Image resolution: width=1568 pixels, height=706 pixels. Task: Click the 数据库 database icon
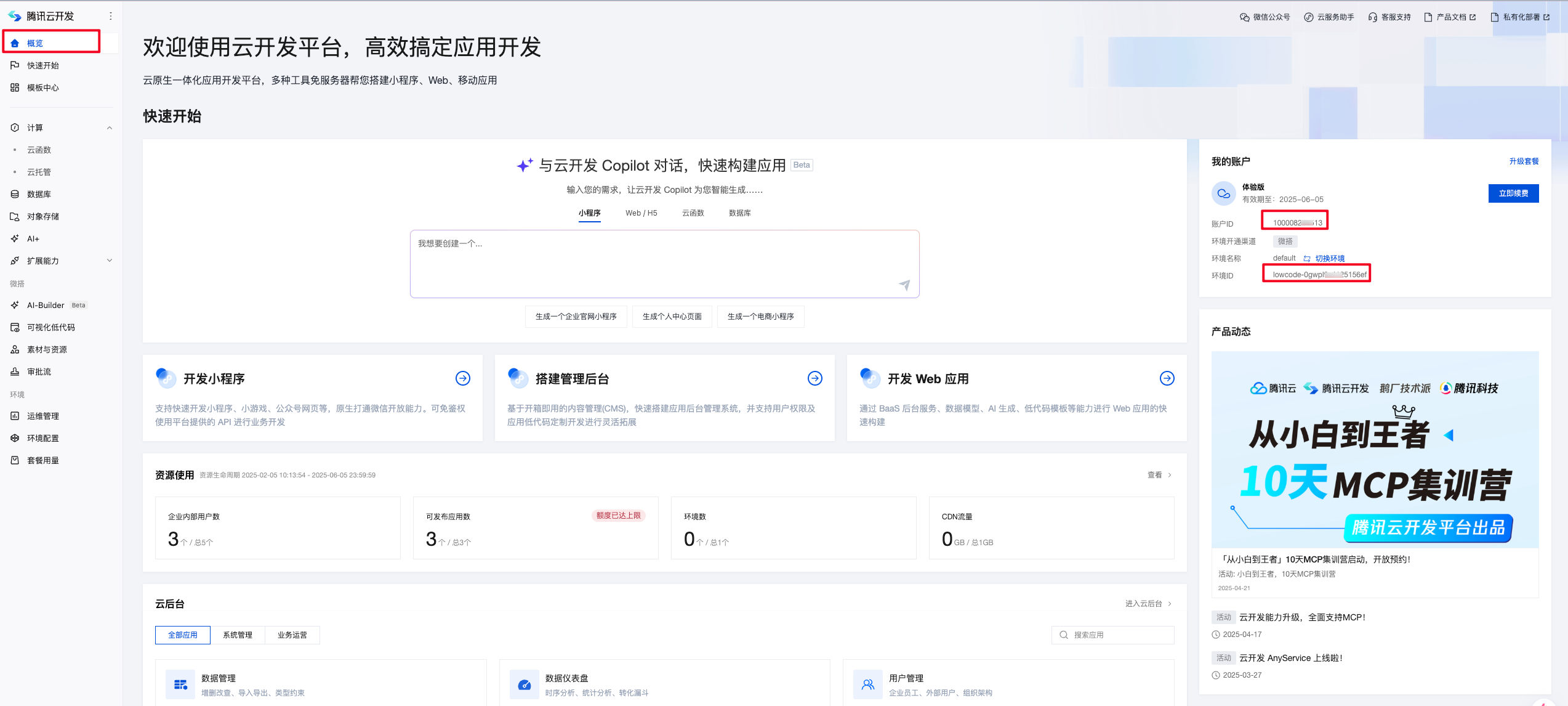[15, 194]
